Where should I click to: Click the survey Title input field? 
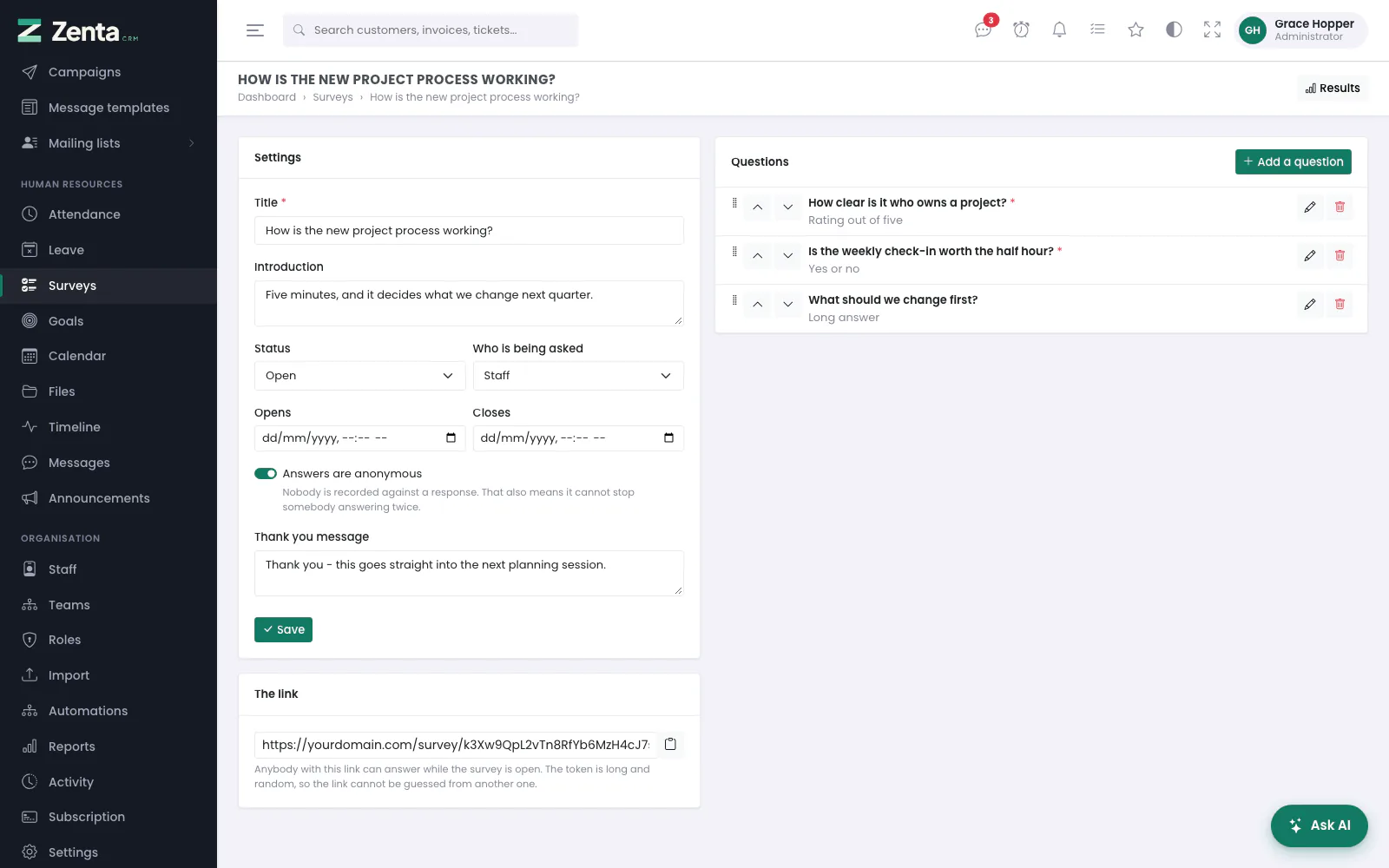pyautogui.click(x=469, y=231)
